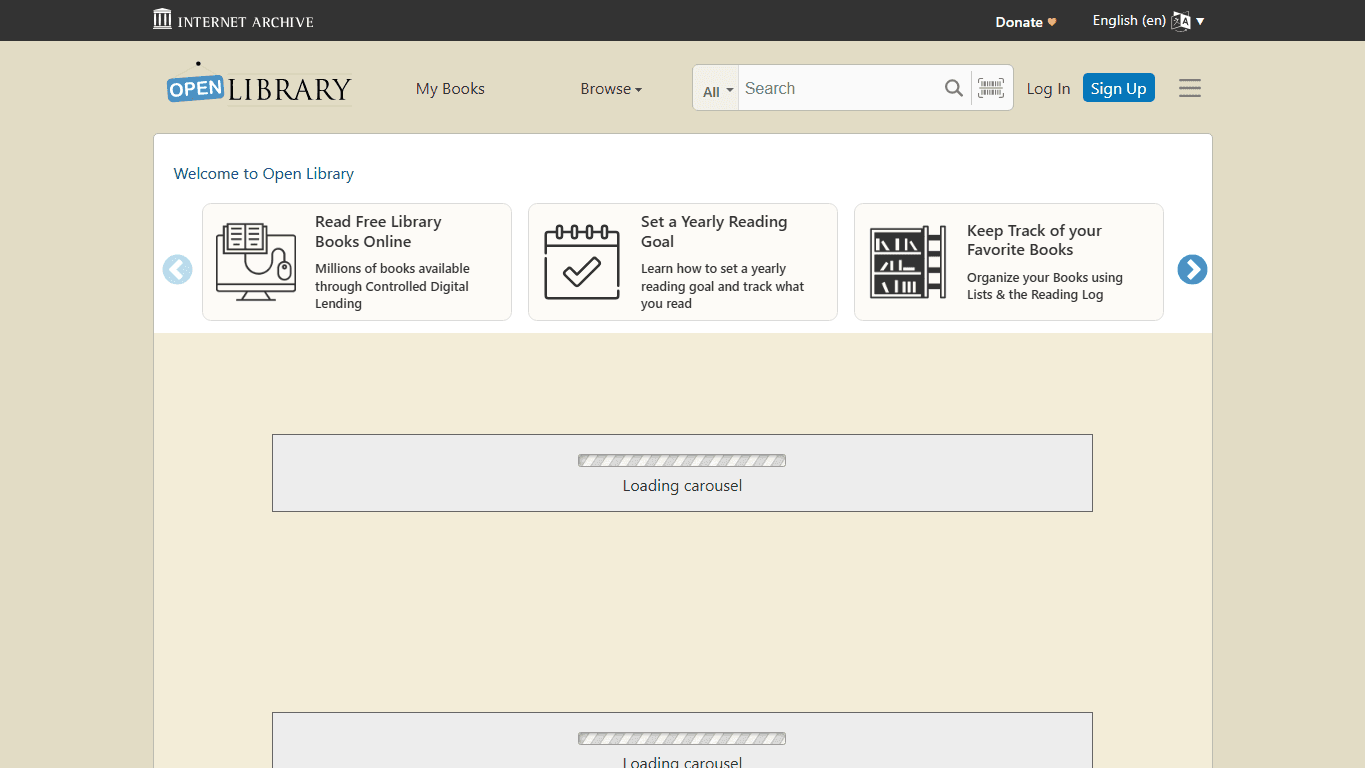Click Learn how to set a yearly goal text

(x=722, y=286)
